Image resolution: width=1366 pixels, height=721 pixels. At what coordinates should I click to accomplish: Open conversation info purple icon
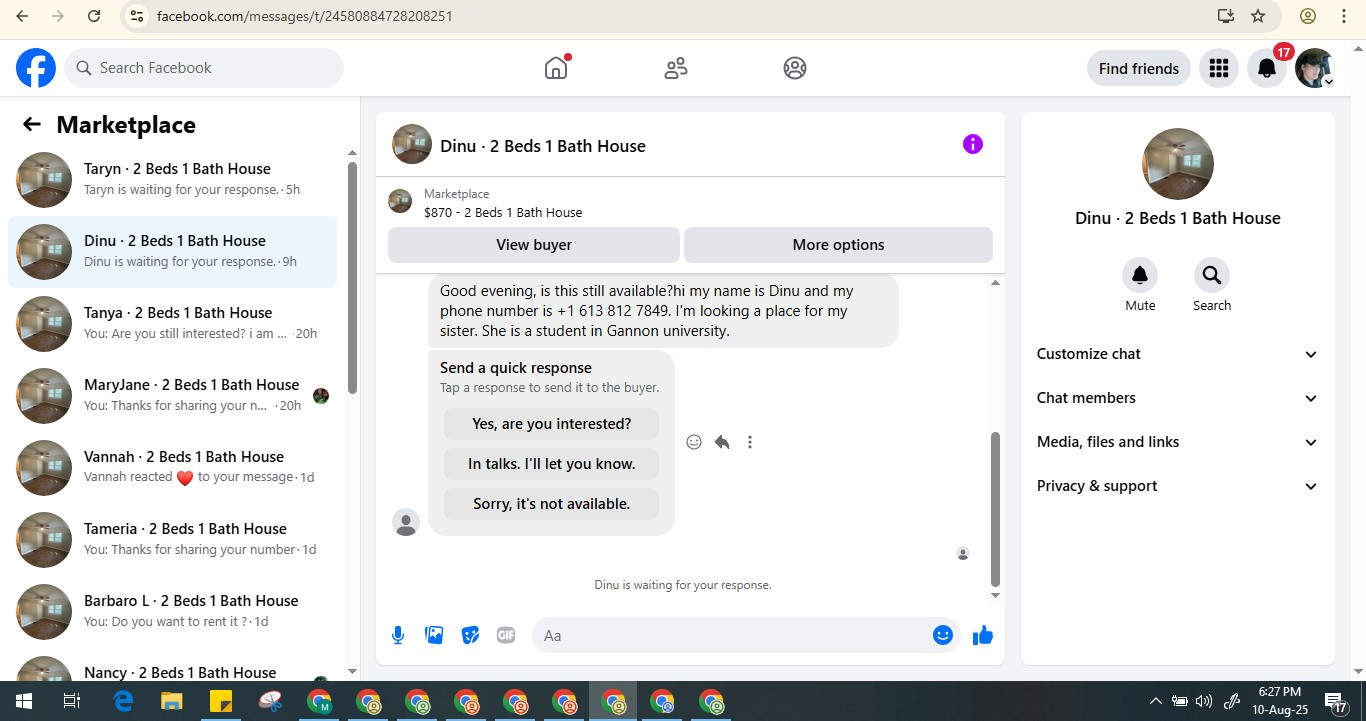973,144
